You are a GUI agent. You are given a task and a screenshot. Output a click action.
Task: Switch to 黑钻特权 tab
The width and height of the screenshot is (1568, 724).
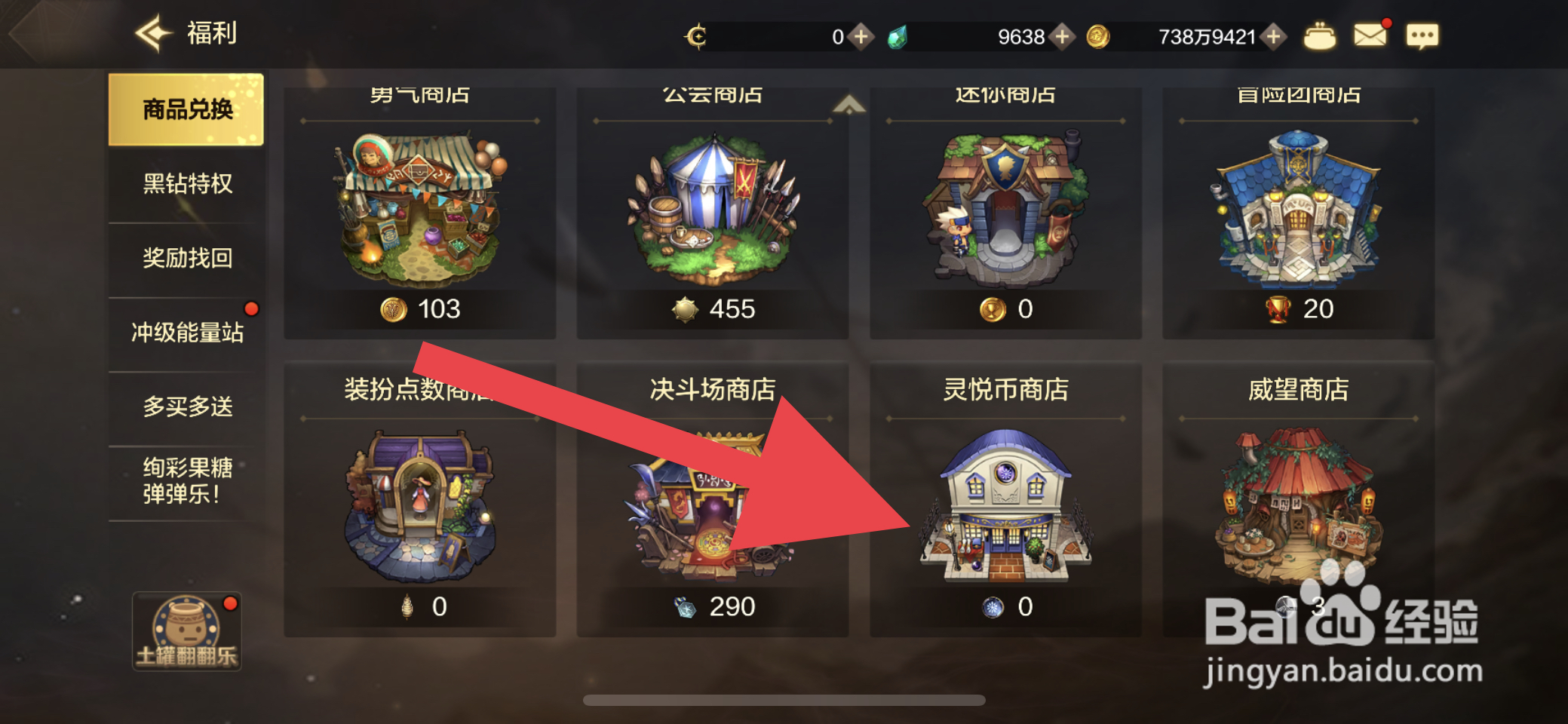pyautogui.click(x=187, y=183)
